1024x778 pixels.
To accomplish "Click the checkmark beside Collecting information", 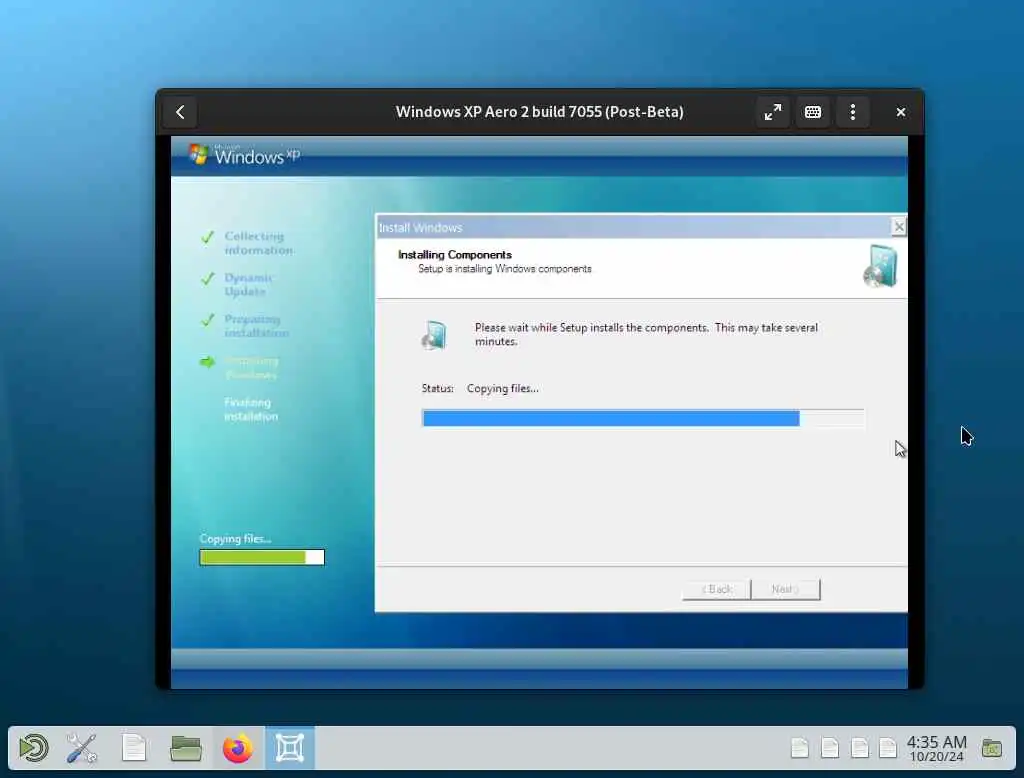I will (208, 237).
